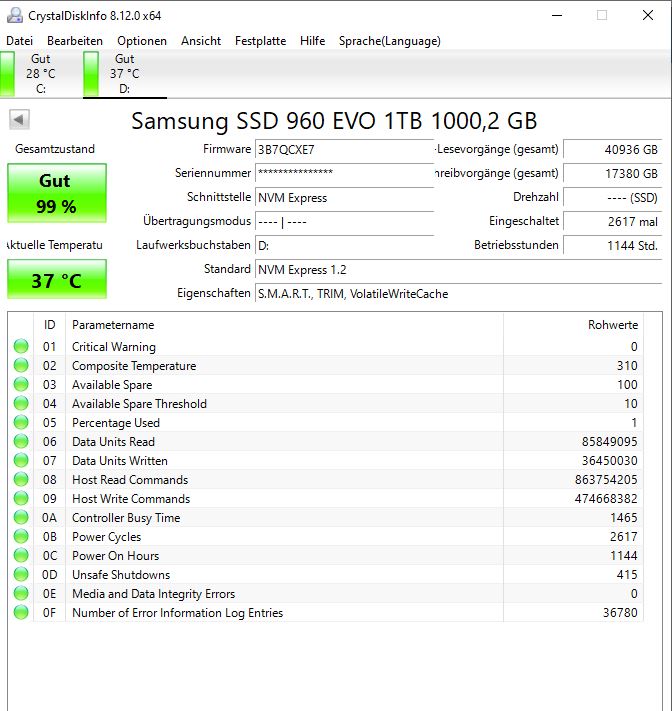Click the Laufwerksbuchstaben field D:
The height and width of the screenshot is (711, 672).
(345, 246)
